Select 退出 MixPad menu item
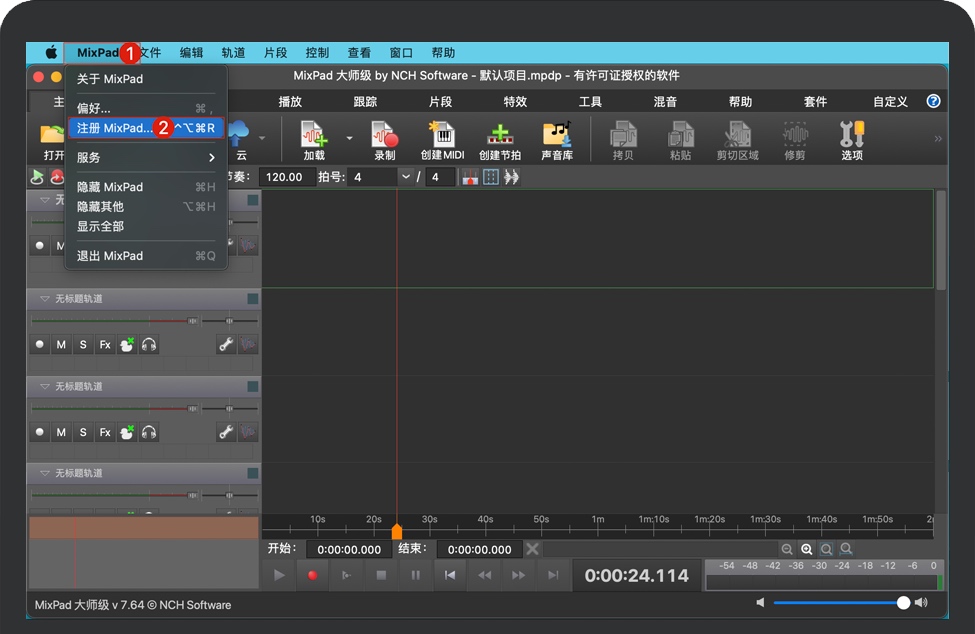 click(146, 255)
